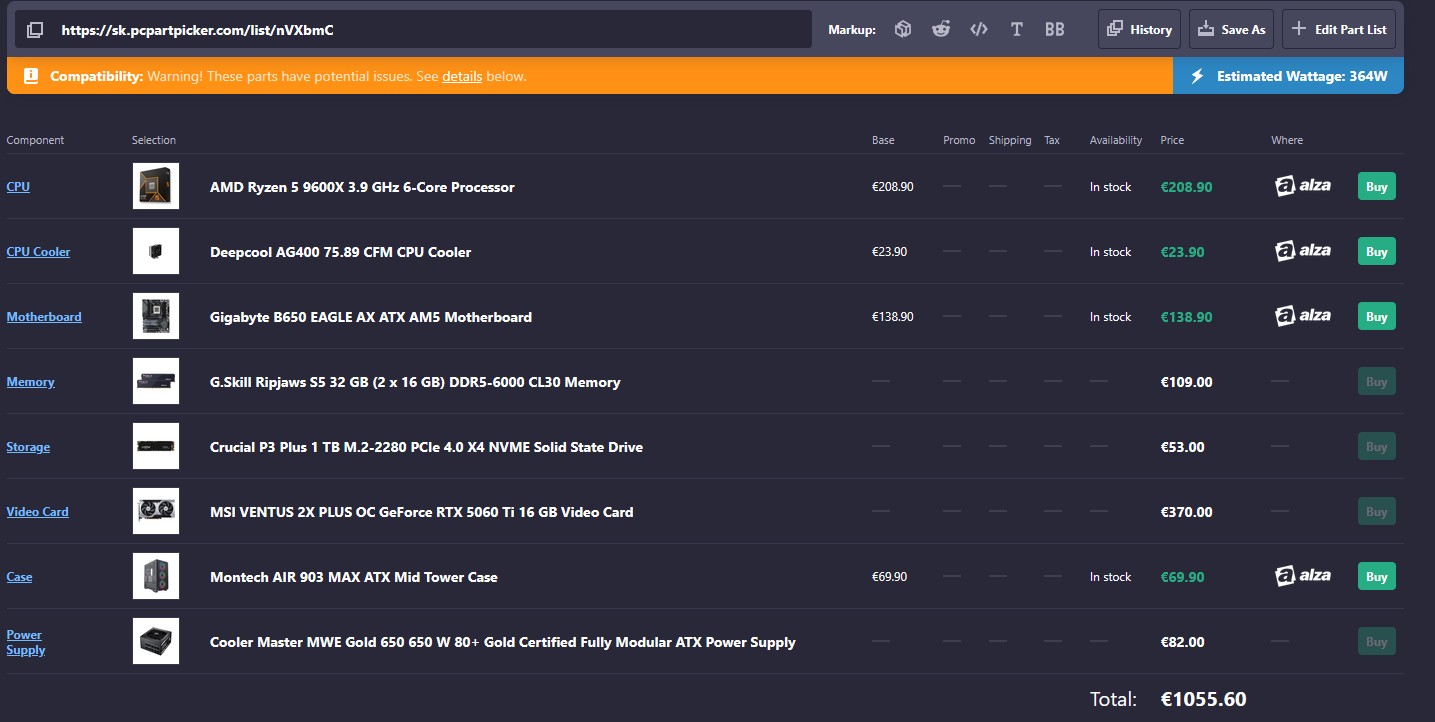Click the Deepcool AG400 cooler thumbnail

pyautogui.click(x=156, y=251)
